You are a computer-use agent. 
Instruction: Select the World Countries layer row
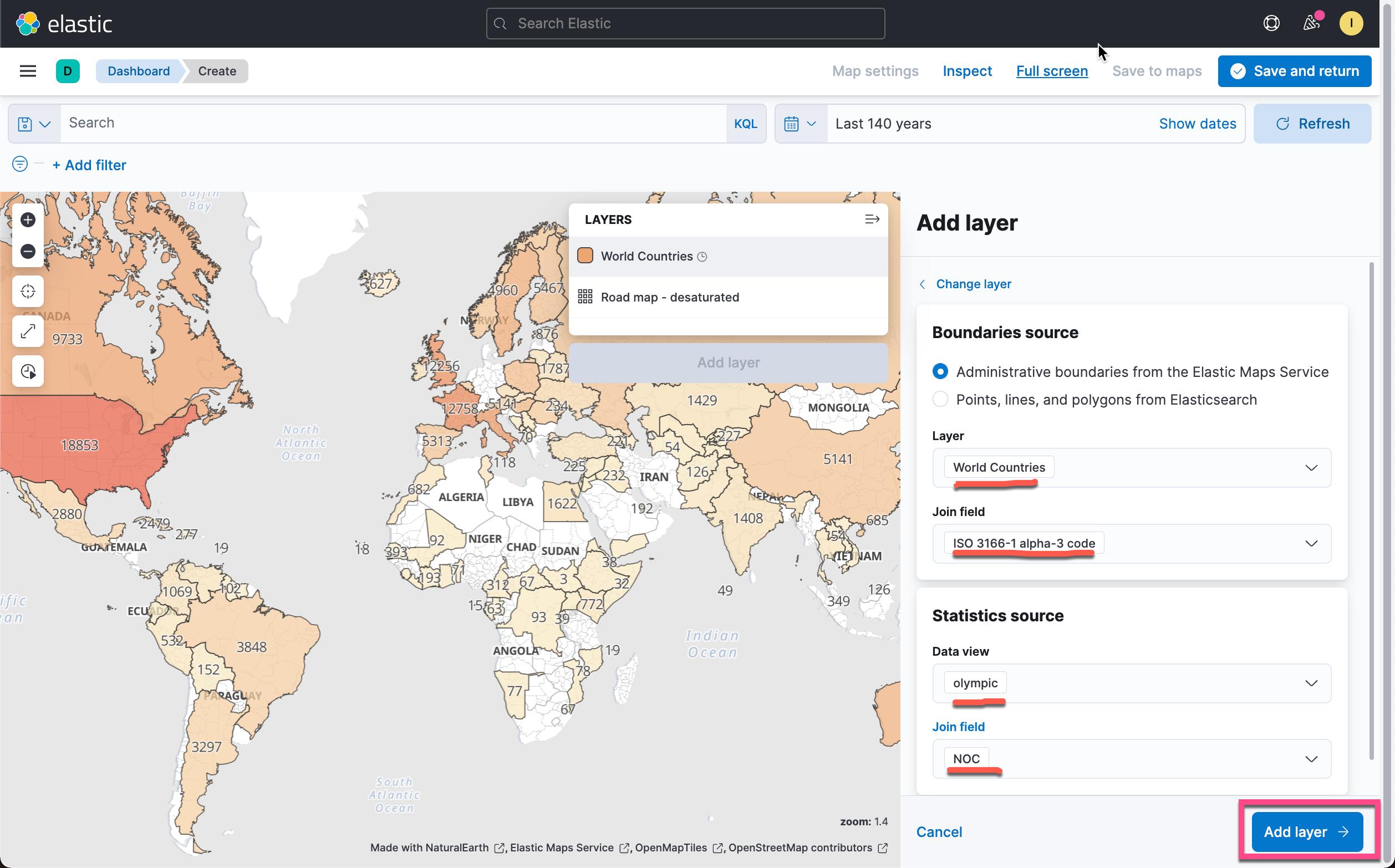[728, 257]
